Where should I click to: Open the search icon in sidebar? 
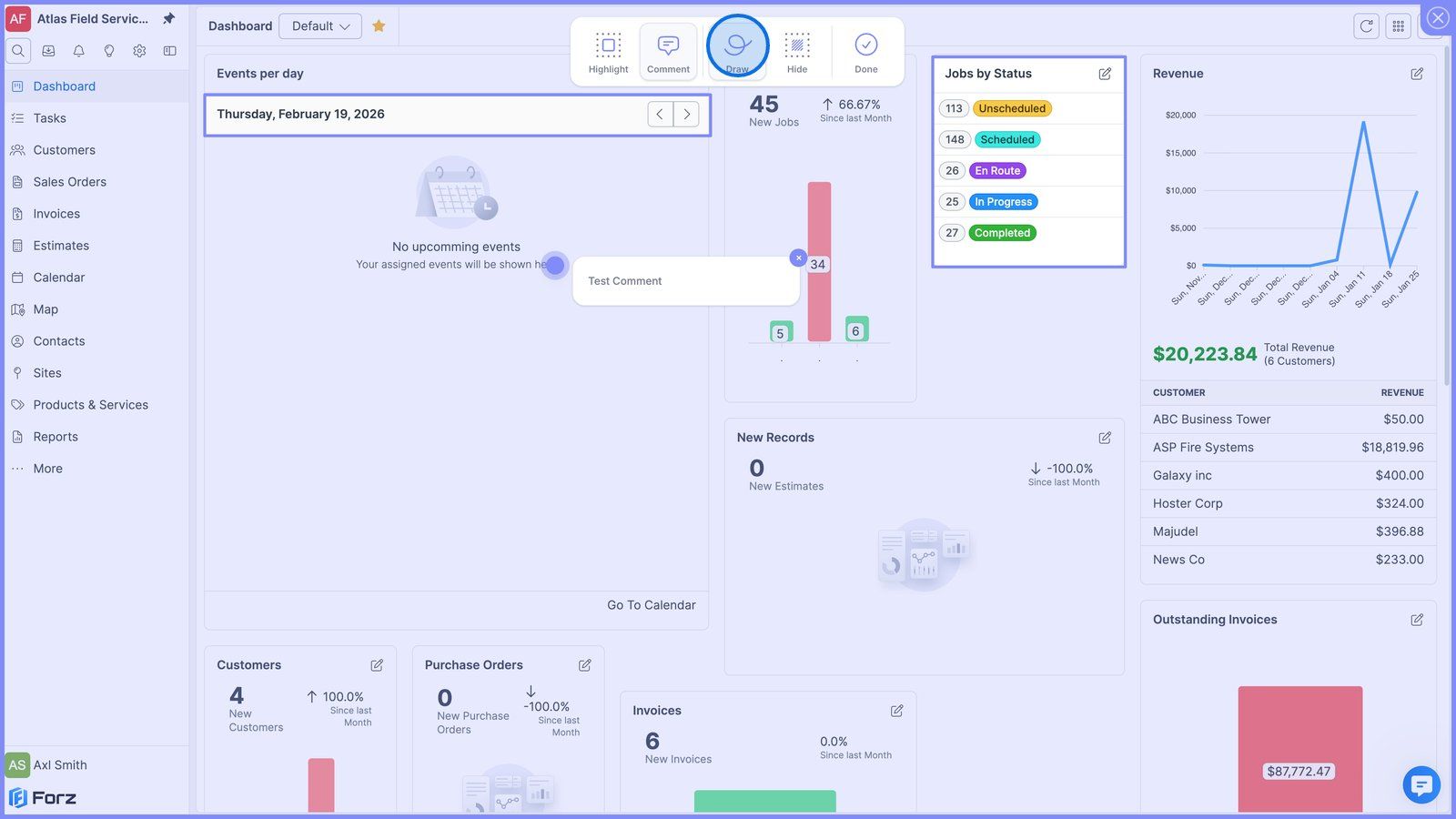18,51
